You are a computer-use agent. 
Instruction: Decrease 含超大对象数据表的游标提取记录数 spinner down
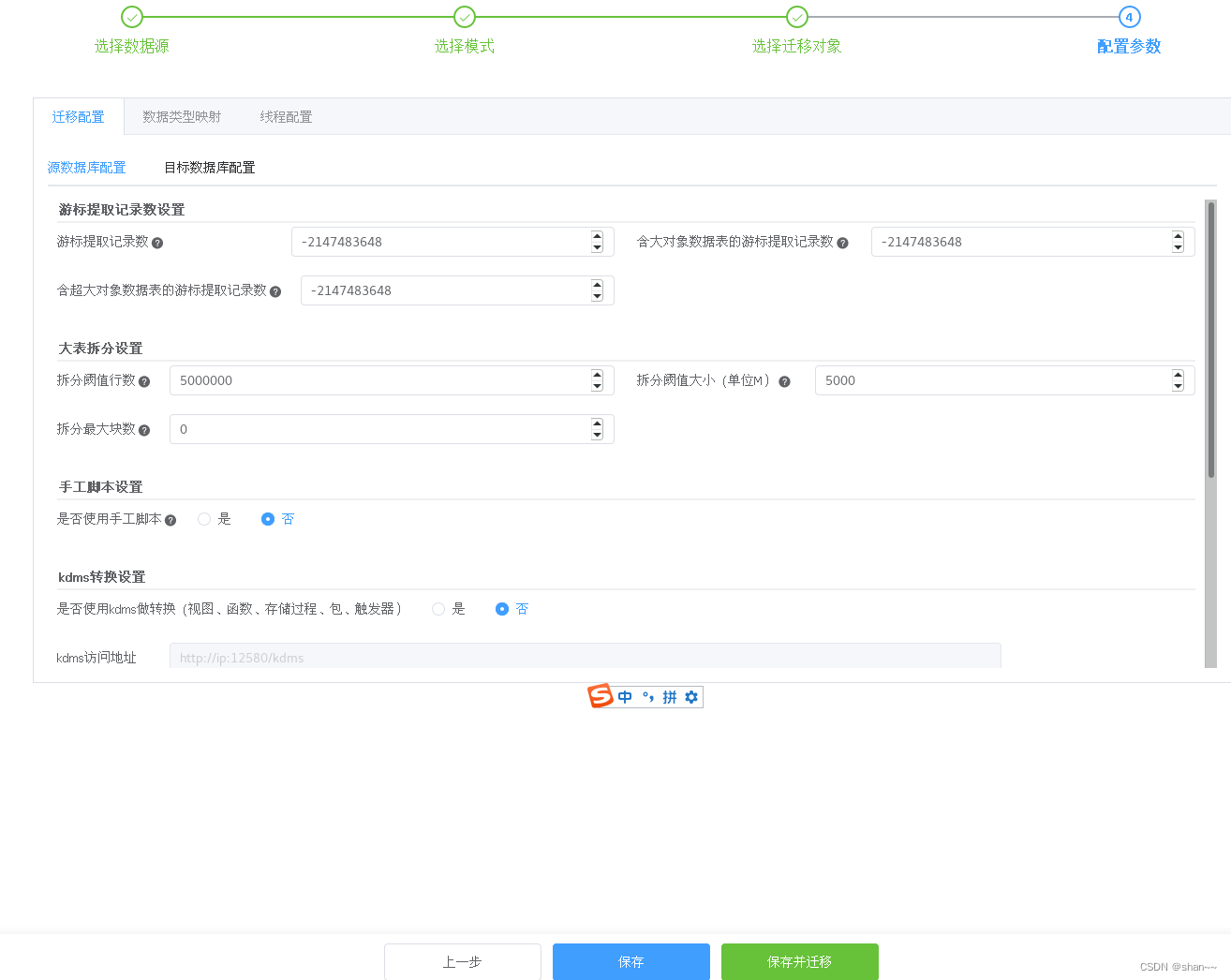point(597,296)
